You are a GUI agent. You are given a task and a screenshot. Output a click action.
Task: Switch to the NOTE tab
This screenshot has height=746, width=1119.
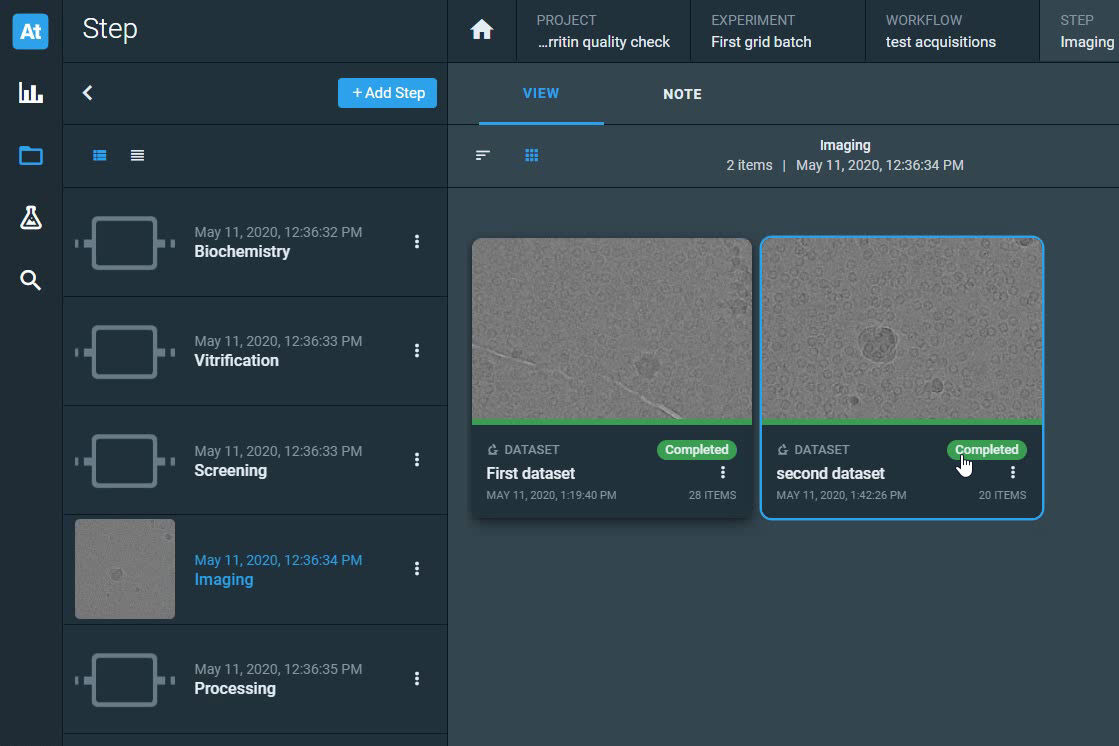pyautogui.click(x=682, y=94)
